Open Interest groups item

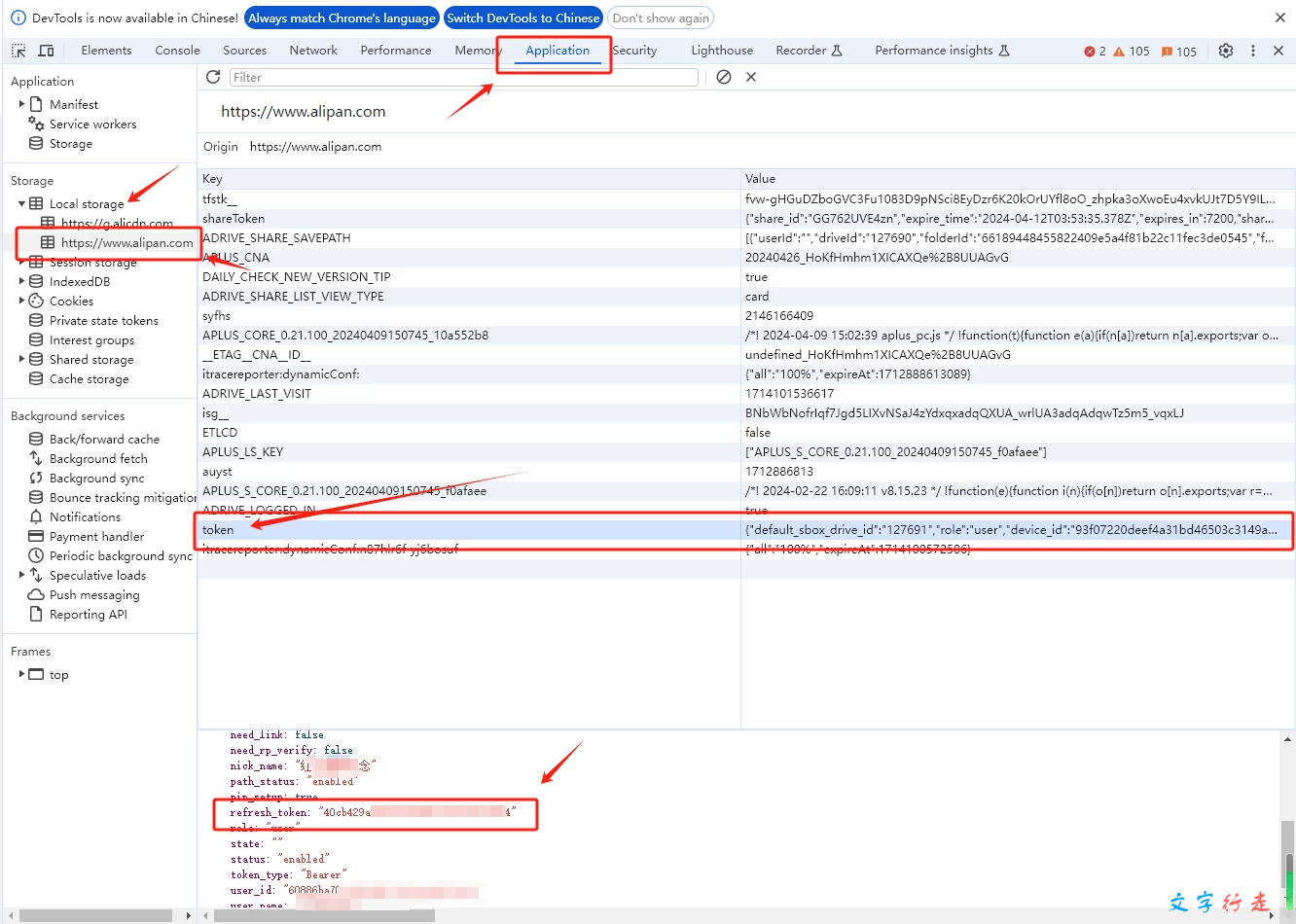click(x=91, y=339)
